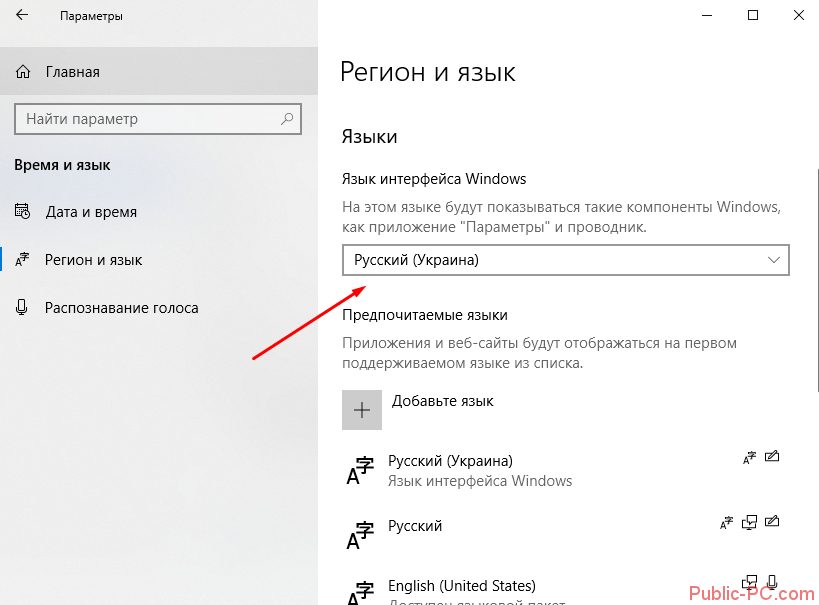Click the home icon beside Главная

tap(23, 72)
